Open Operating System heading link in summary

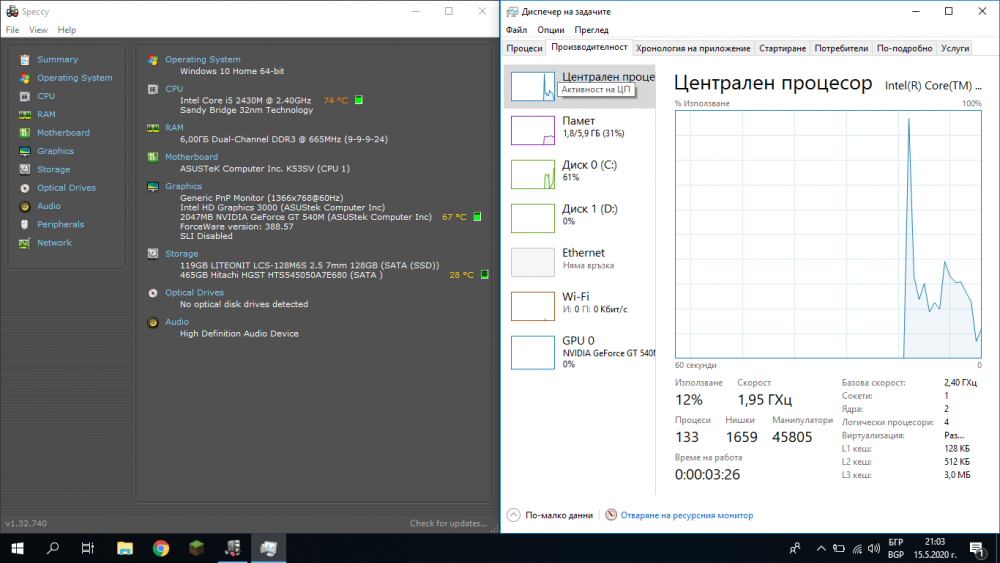pos(203,59)
